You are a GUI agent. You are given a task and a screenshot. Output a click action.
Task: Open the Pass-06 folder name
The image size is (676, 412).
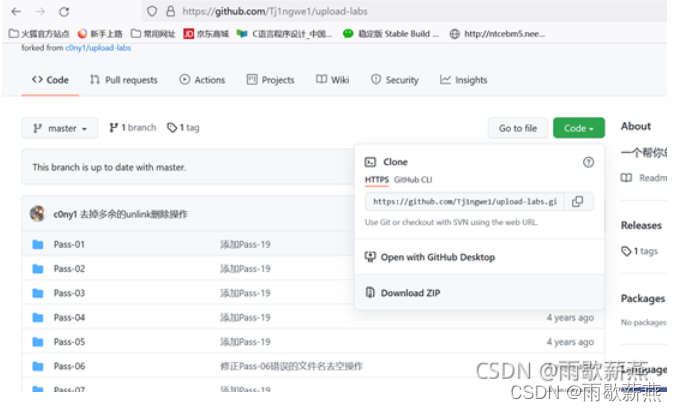(x=69, y=366)
